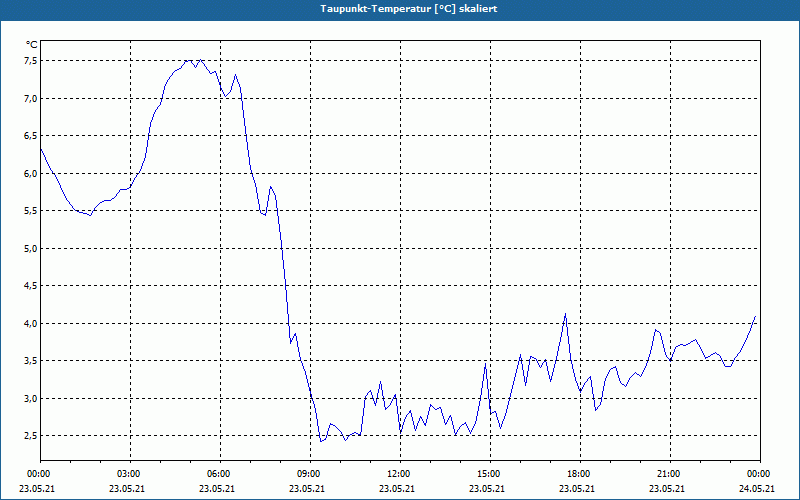800x500 pixels.
Task: Click the 5,0 y-axis label
Action: [x=31, y=248]
